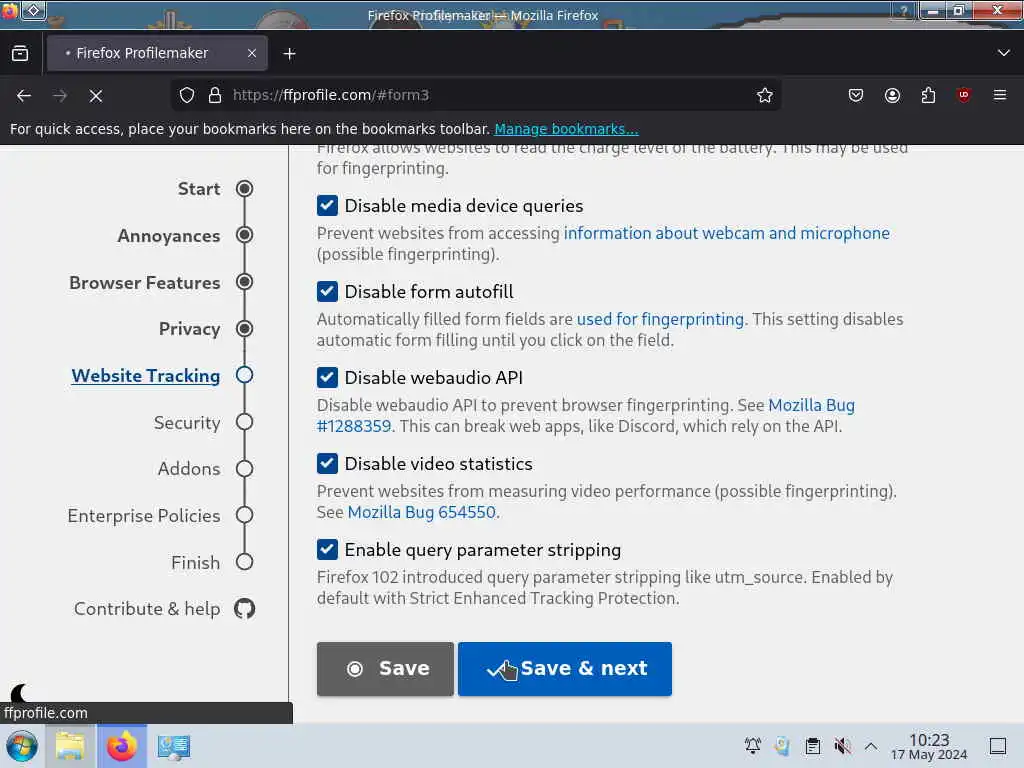This screenshot has height=768, width=1024.
Task: Select the Finish step circle marker
Action: point(245,562)
